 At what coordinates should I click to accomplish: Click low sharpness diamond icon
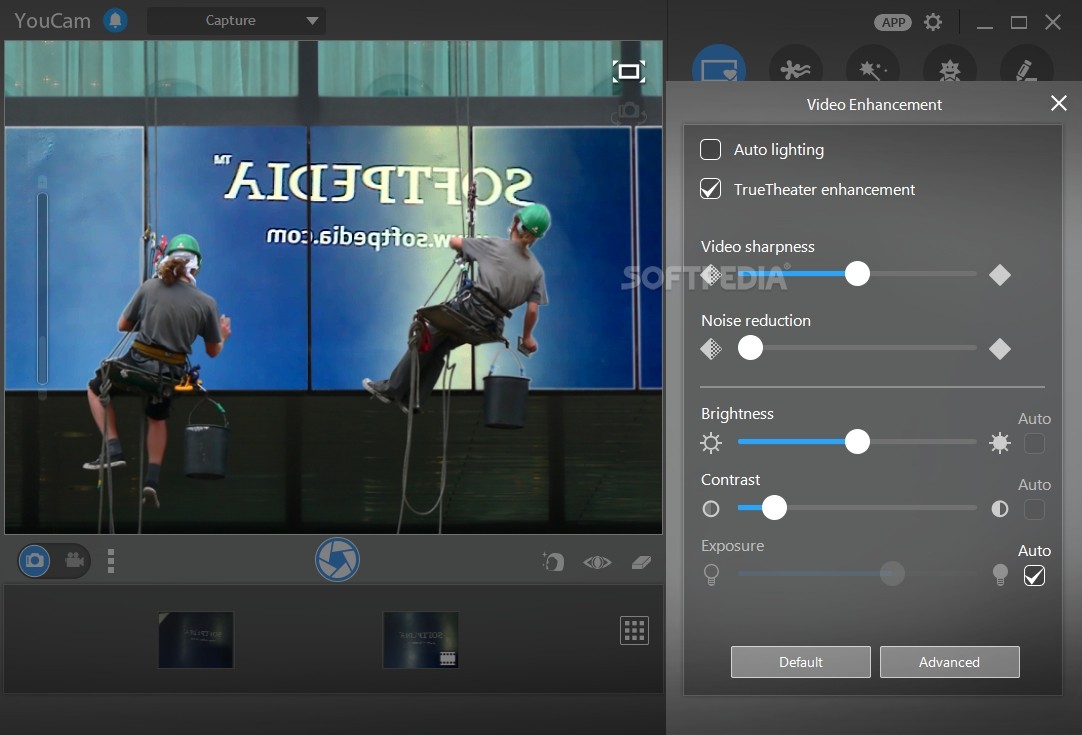coord(711,275)
